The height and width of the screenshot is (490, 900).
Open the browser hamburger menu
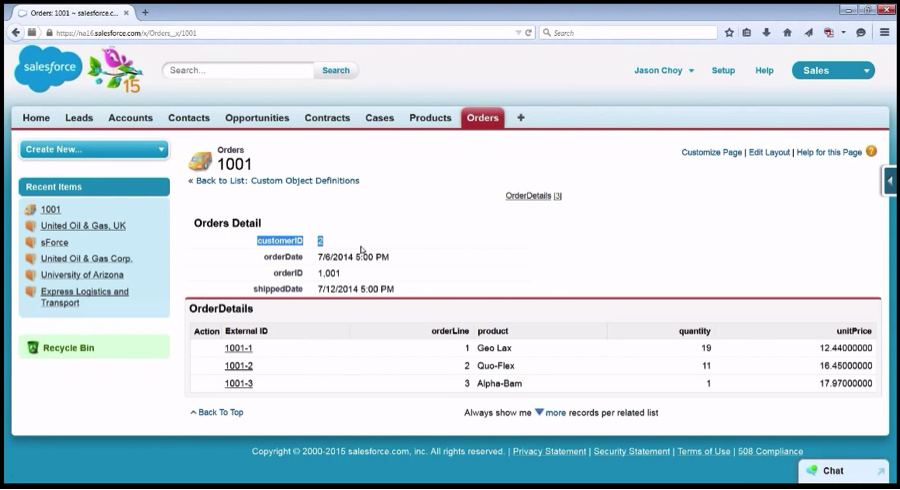point(885,33)
